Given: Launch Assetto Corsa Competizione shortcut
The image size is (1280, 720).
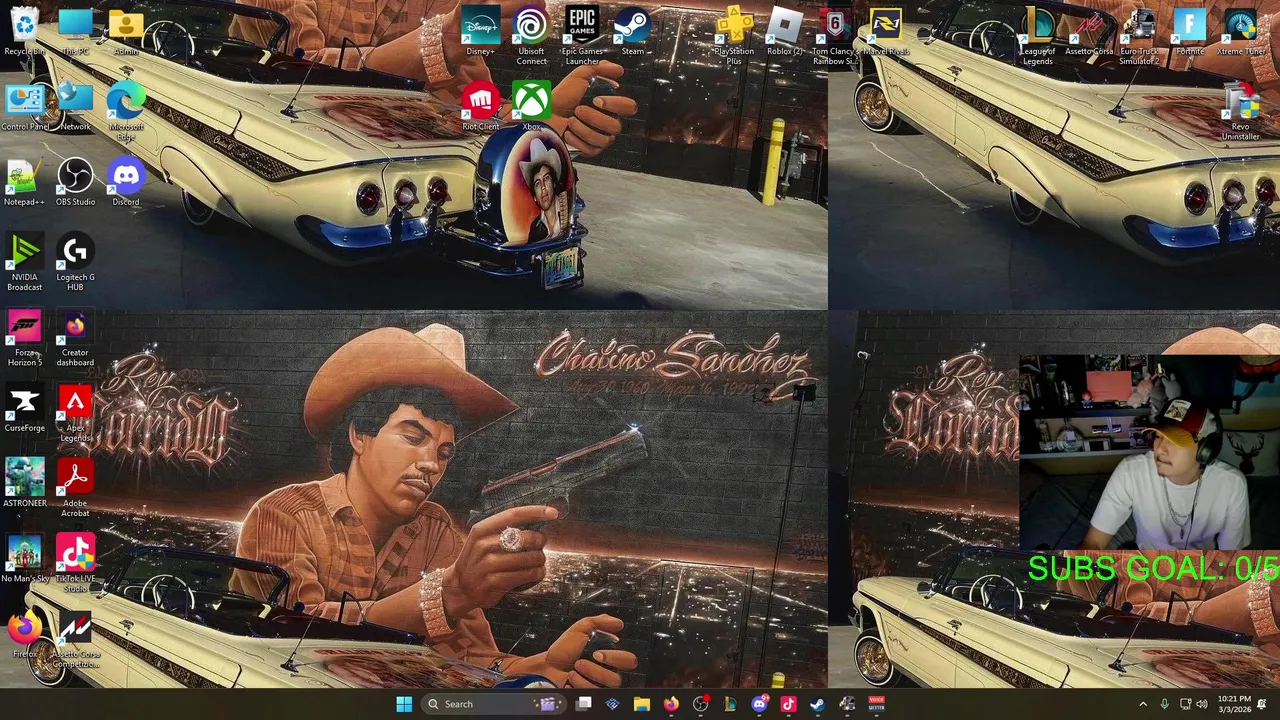Looking at the screenshot, I should (x=75, y=641).
